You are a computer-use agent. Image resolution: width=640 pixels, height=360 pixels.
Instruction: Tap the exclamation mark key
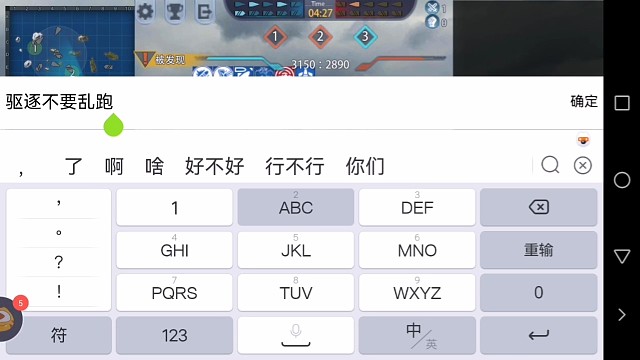pos(59,291)
